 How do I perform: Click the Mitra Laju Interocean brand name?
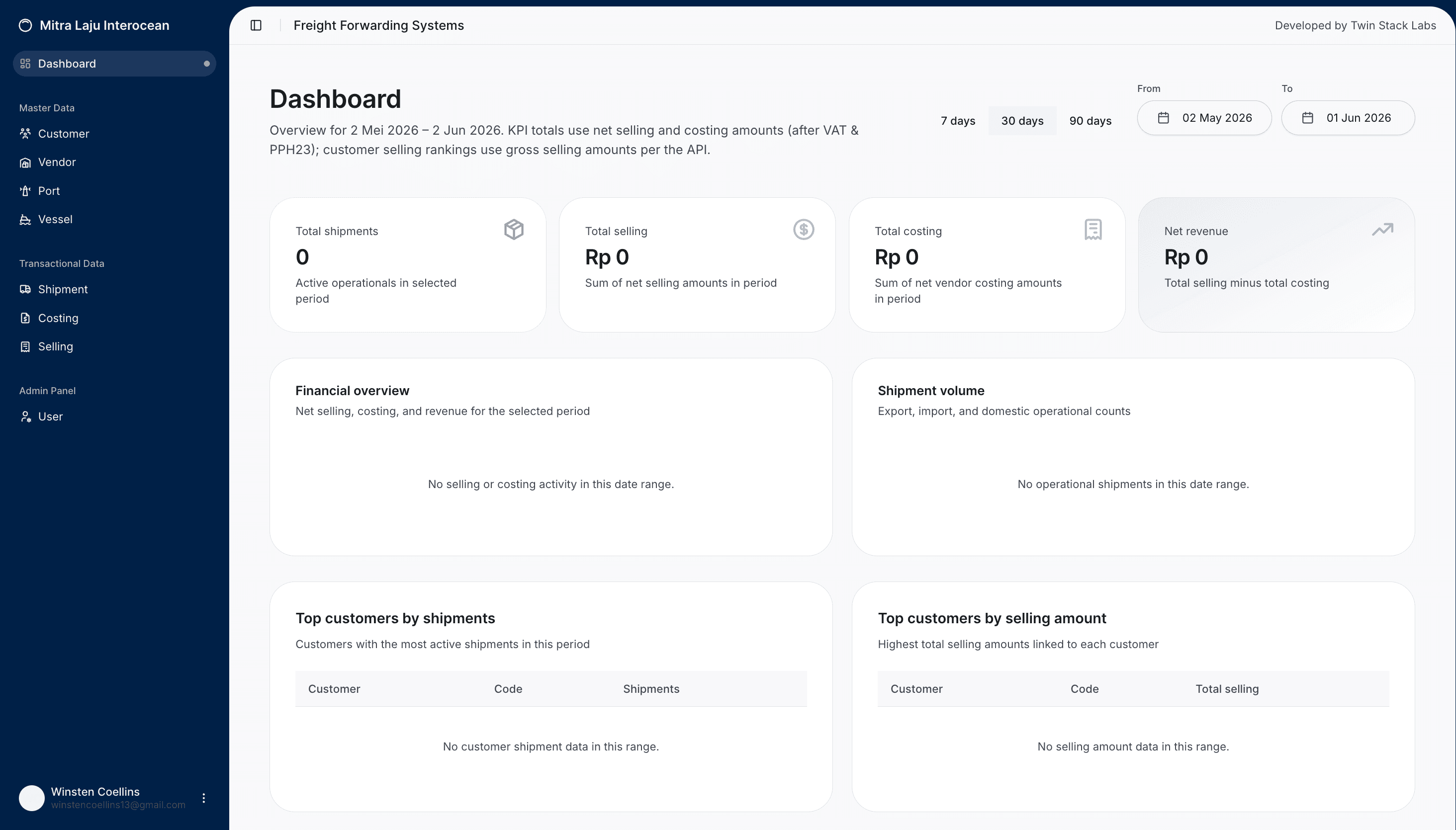pyautogui.click(x=104, y=25)
